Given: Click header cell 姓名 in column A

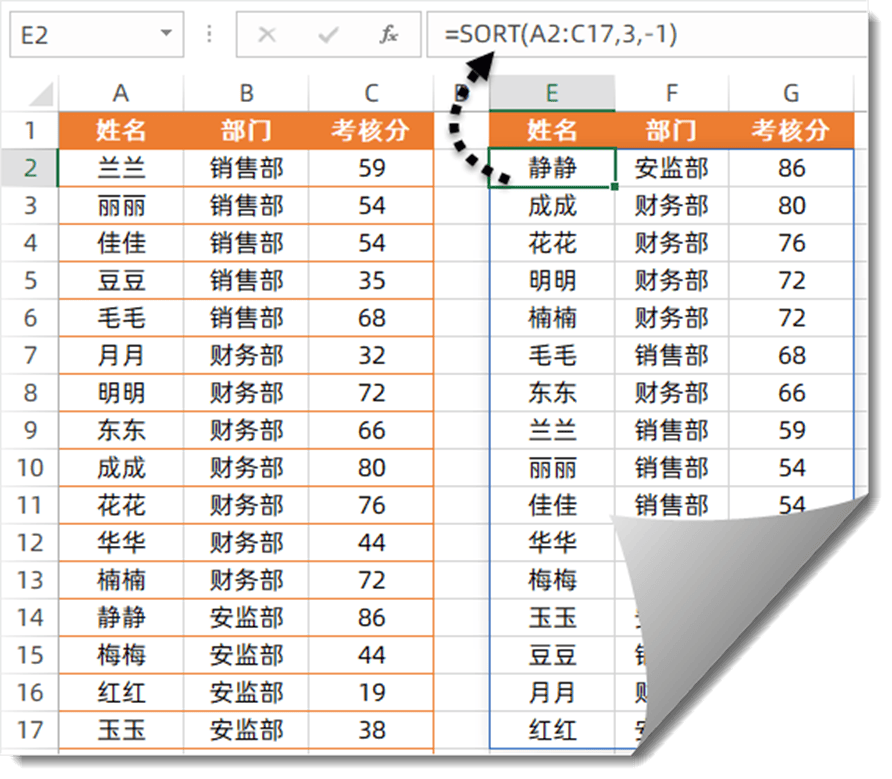Looking at the screenshot, I should tap(121, 130).
